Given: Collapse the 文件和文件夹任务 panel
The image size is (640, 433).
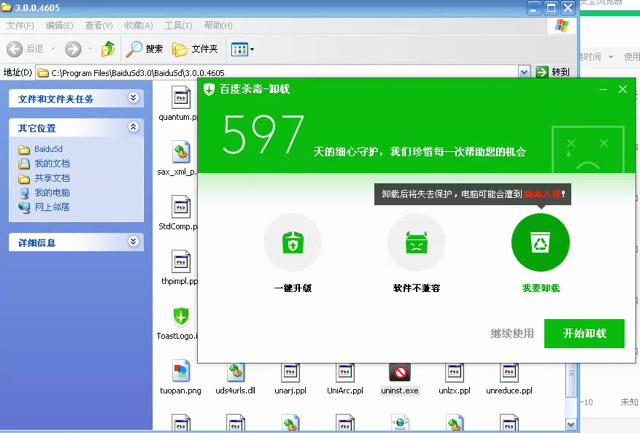Looking at the screenshot, I should [133, 98].
